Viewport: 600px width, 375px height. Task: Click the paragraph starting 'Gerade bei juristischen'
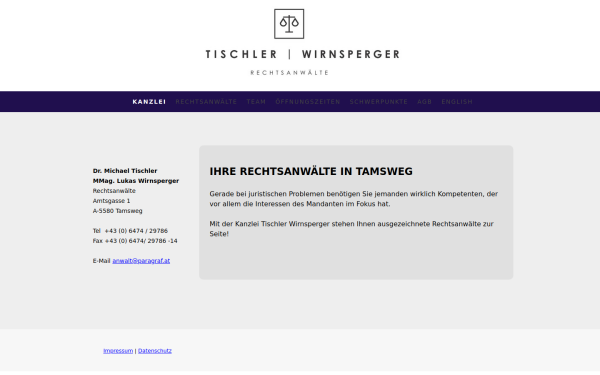(x=354, y=199)
